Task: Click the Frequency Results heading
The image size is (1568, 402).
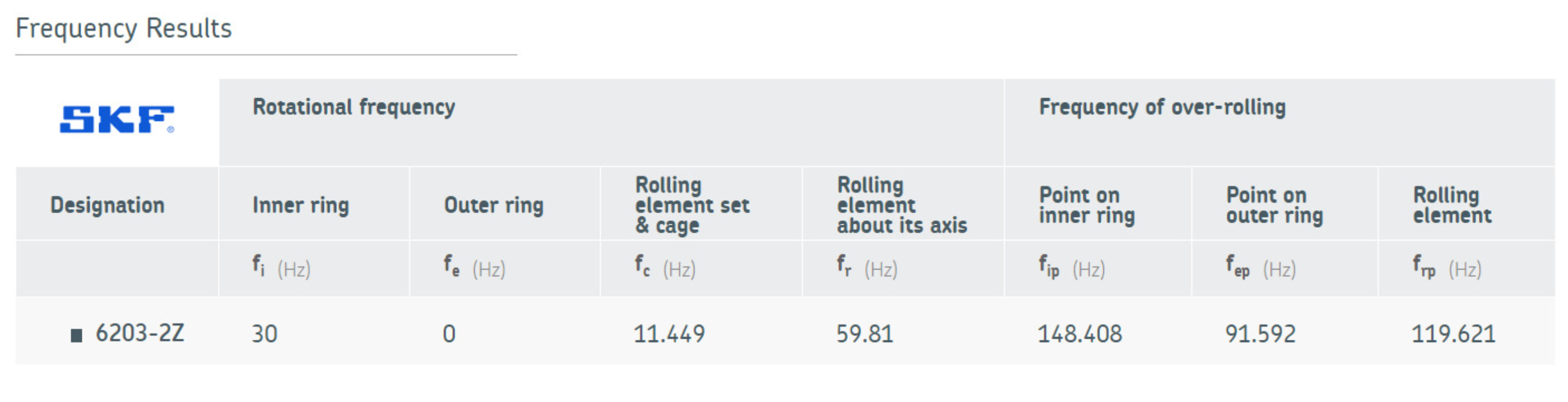Action: [123, 29]
